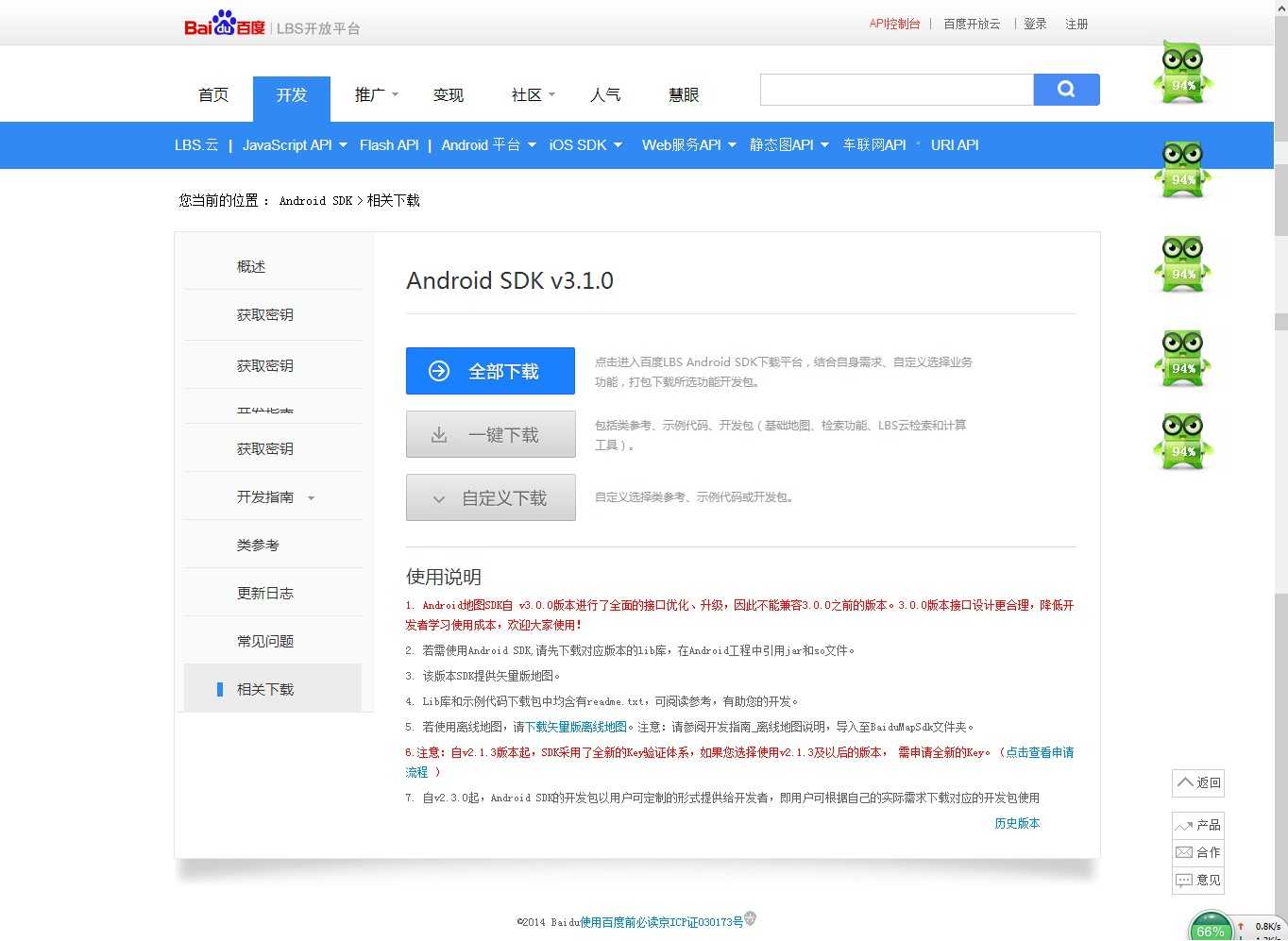Open URI API in the blue bar
The image size is (1288, 941).
coord(955,144)
